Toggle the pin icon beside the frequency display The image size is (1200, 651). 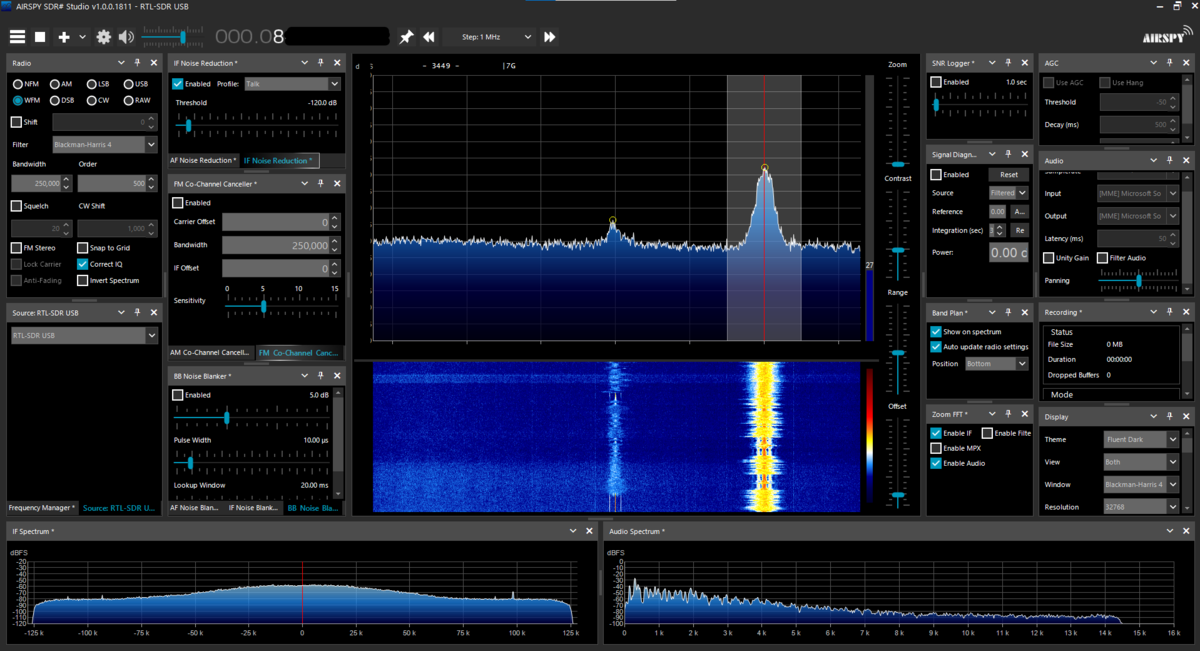click(406, 37)
